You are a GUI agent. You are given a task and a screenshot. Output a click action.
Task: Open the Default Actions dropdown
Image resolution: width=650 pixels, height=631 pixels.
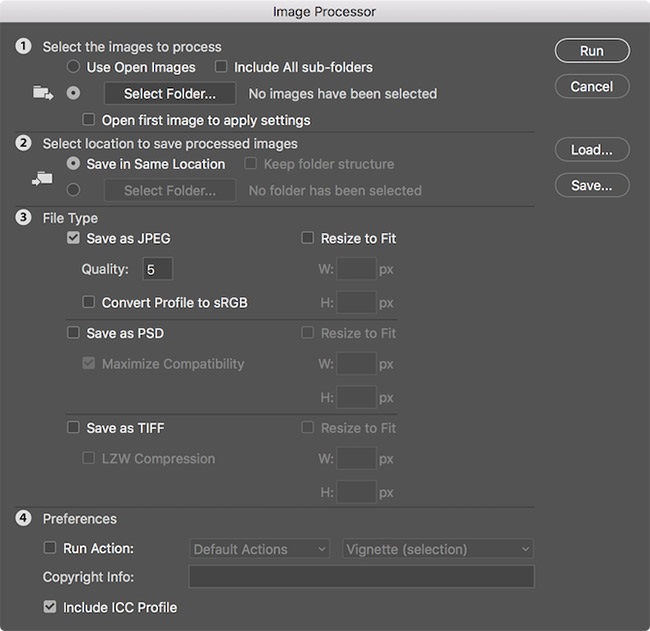coord(260,549)
